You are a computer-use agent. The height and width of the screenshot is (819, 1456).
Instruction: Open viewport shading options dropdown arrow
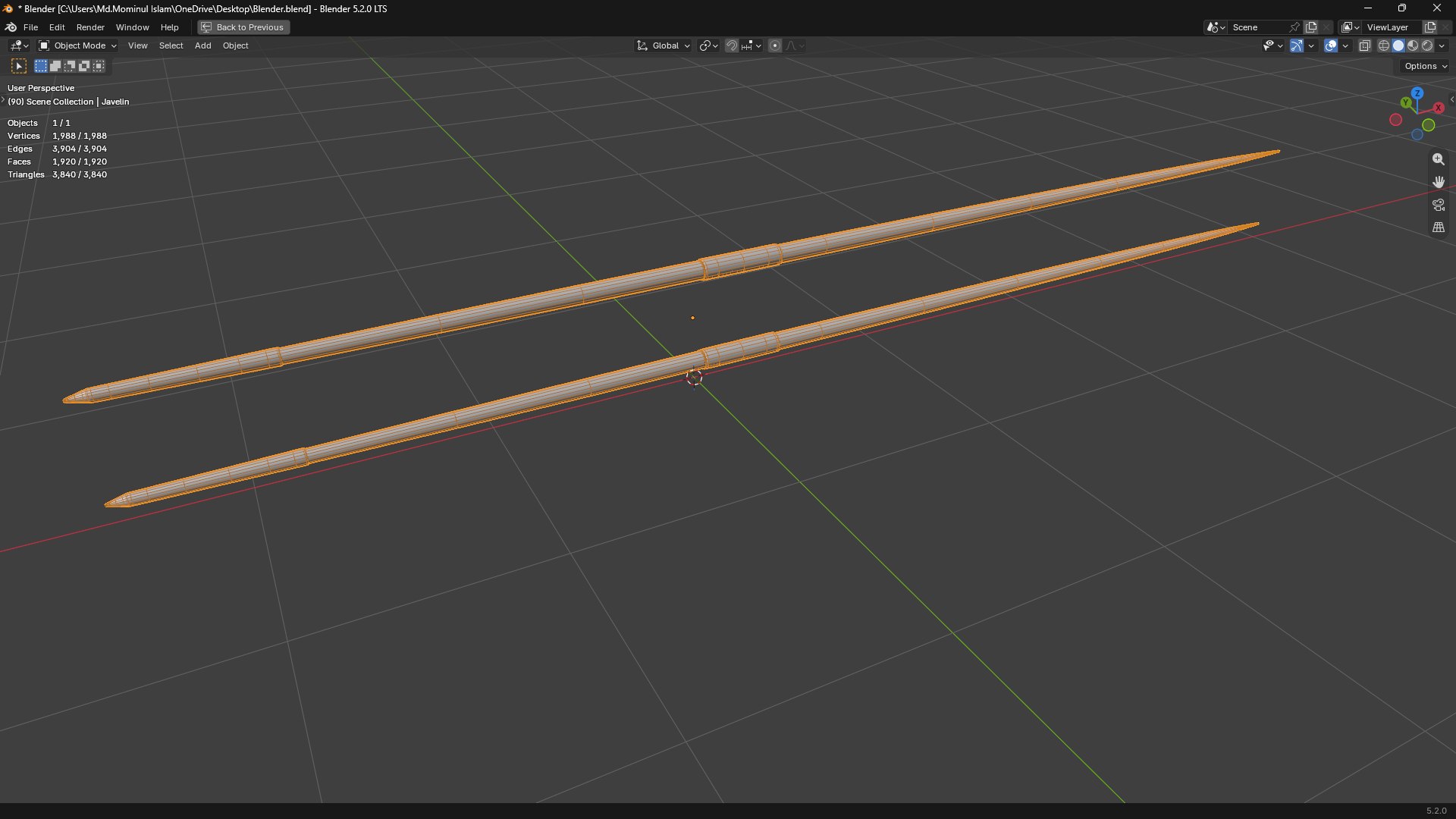coord(1442,45)
